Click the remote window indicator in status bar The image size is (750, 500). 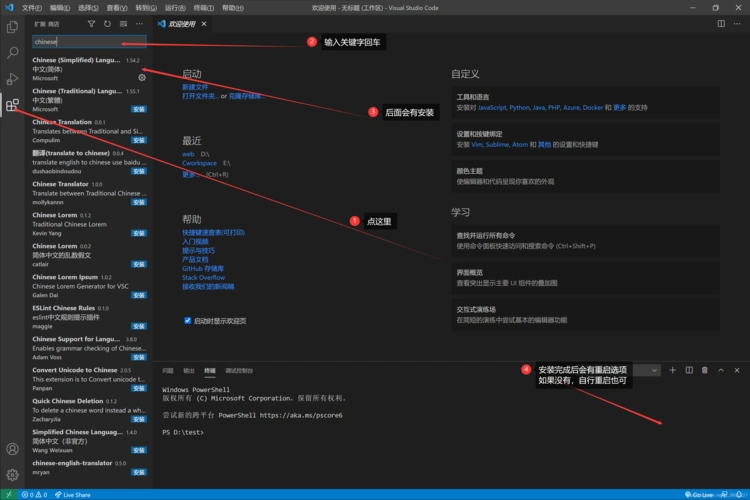(x=9, y=495)
